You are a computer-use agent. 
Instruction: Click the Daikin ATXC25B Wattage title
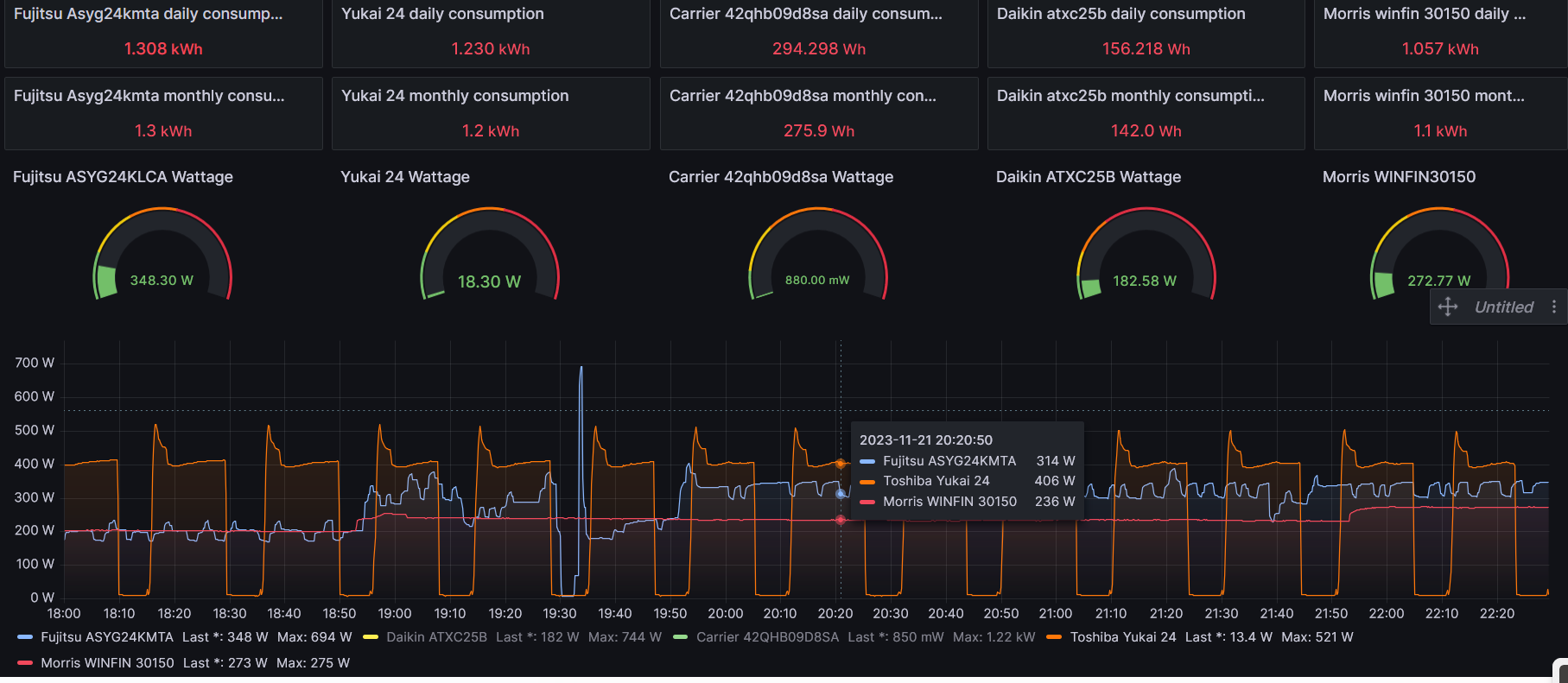click(x=1089, y=177)
